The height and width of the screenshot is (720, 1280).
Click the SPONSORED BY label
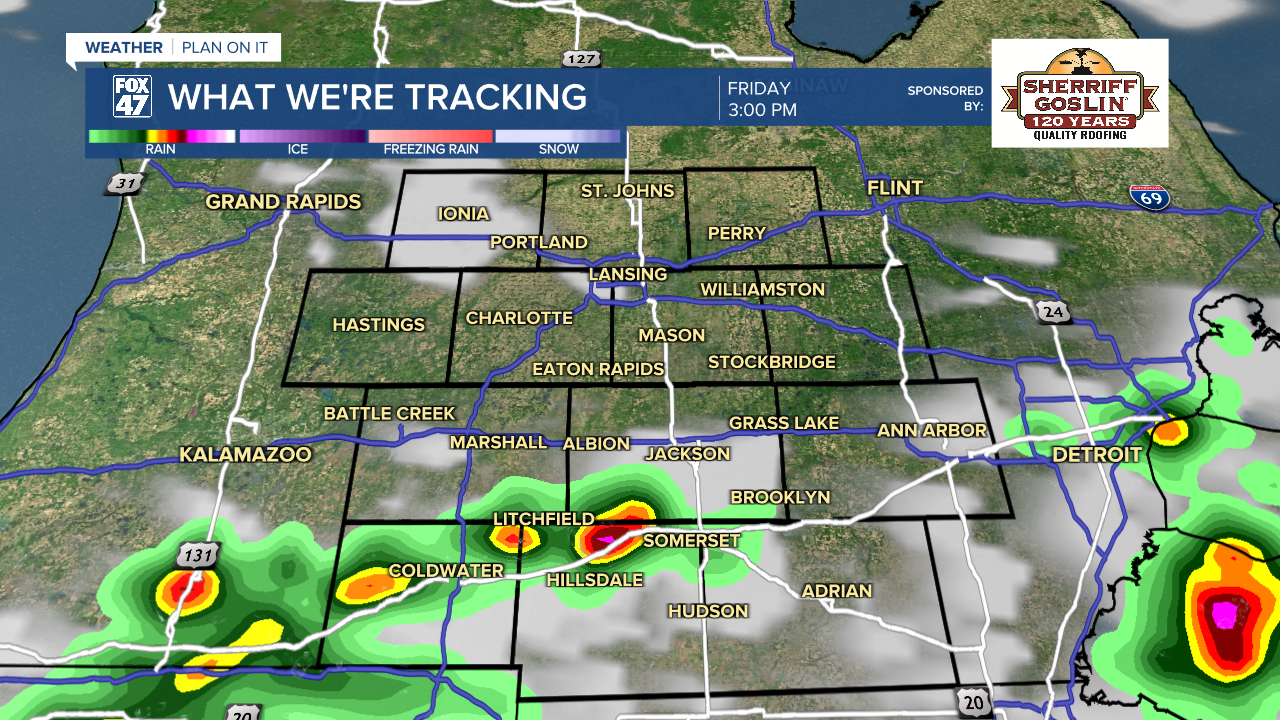[x=945, y=97]
